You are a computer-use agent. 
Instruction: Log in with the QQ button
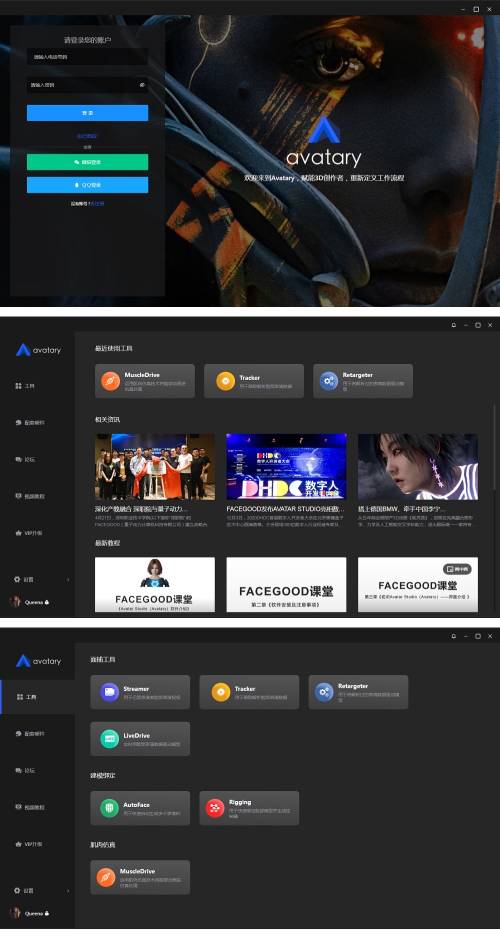tap(87, 185)
